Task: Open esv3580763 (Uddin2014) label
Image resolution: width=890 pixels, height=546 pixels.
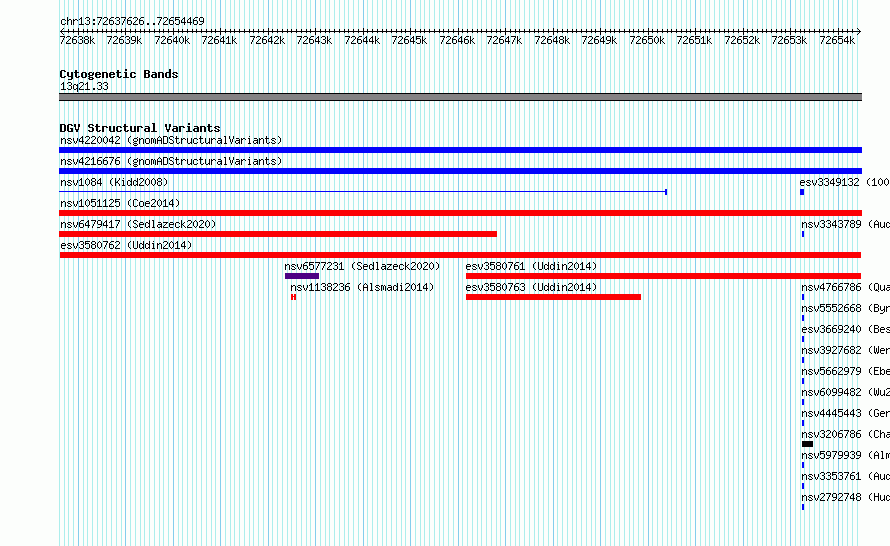Action: pyautogui.click(x=531, y=287)
